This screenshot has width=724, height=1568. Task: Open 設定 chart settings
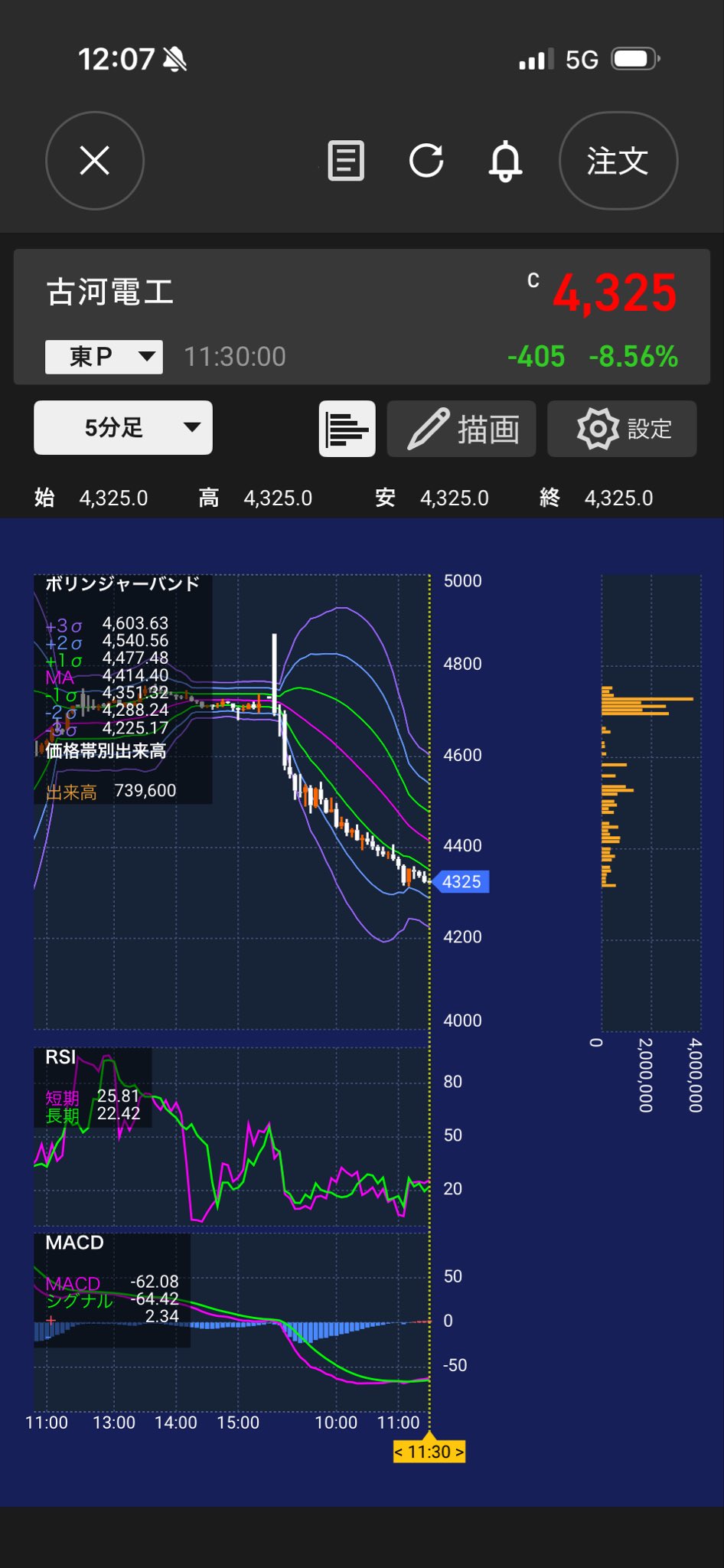tap(622, 429)
